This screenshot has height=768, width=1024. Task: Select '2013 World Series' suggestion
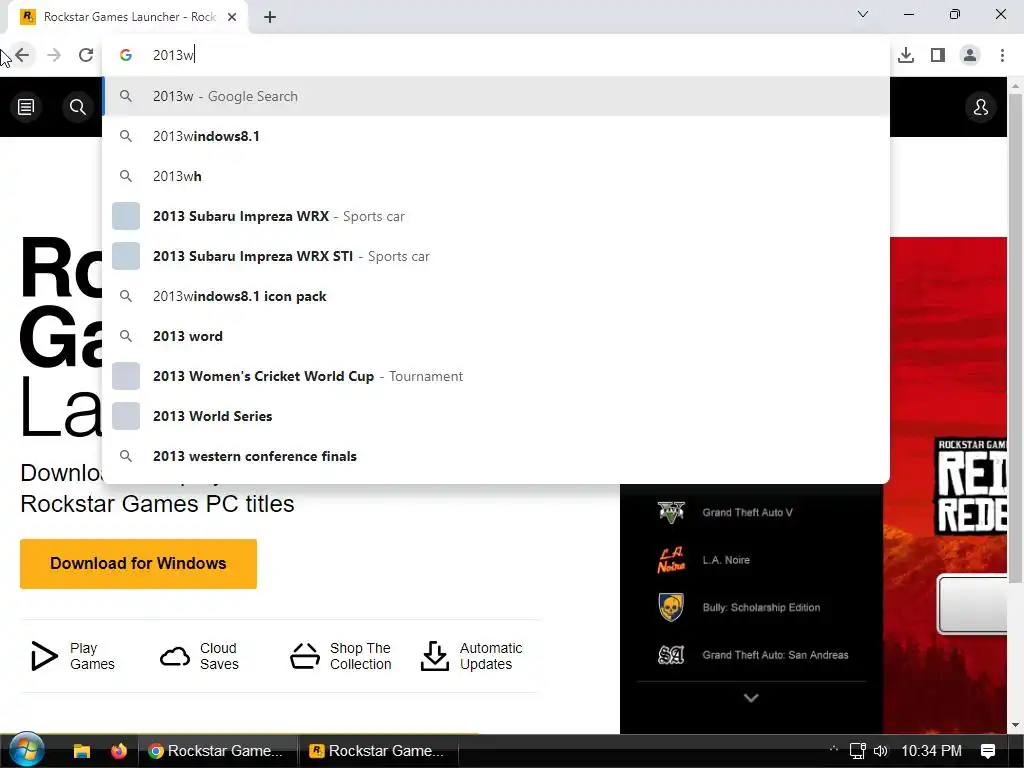(496, 416)
